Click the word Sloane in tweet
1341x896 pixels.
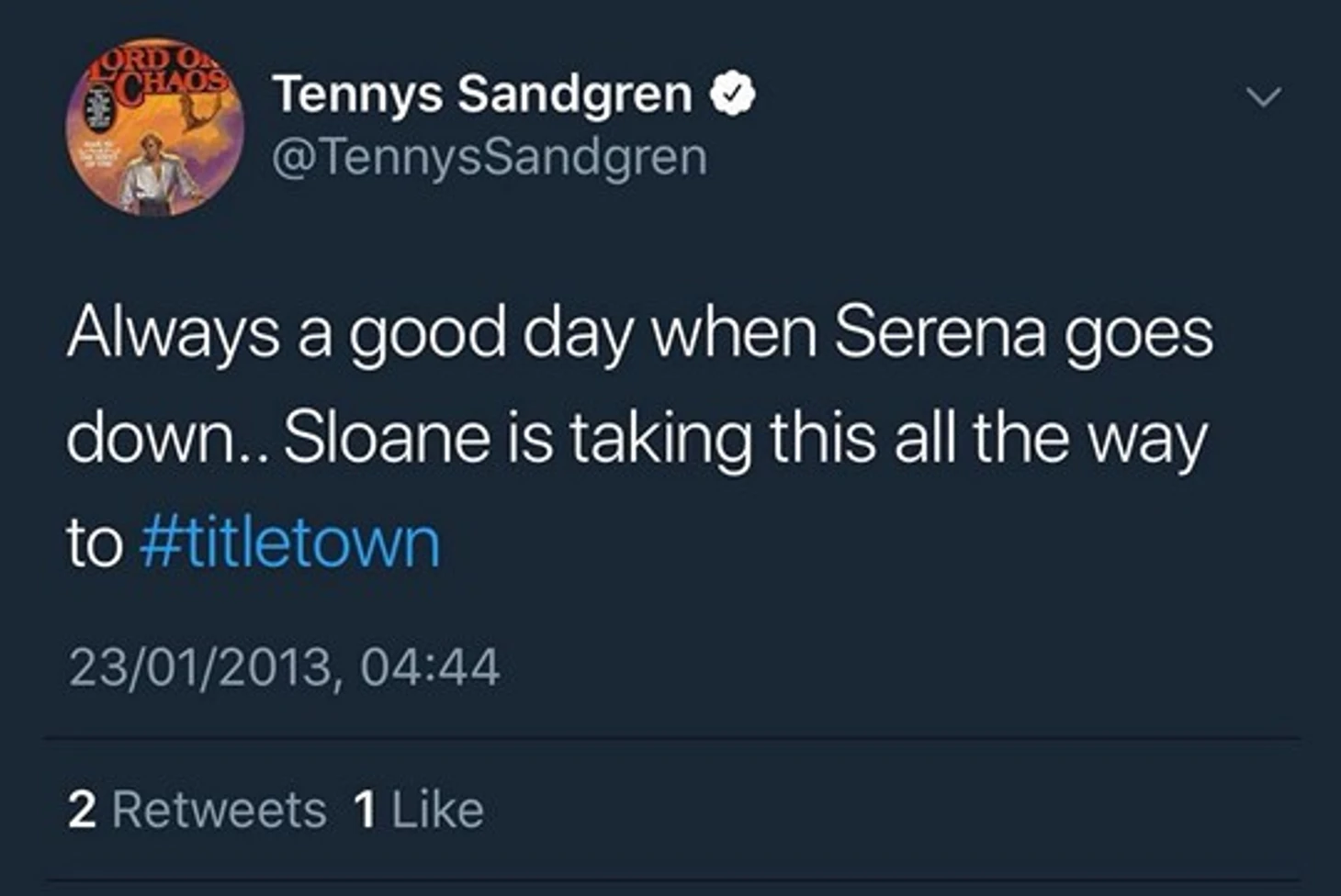[387, 438]
